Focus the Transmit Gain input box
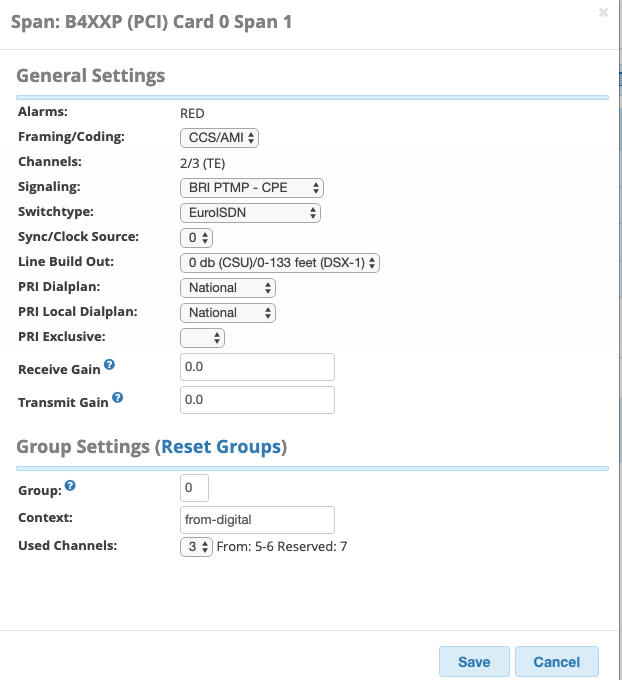The image size is (622, 680). (x=256, y=400)
